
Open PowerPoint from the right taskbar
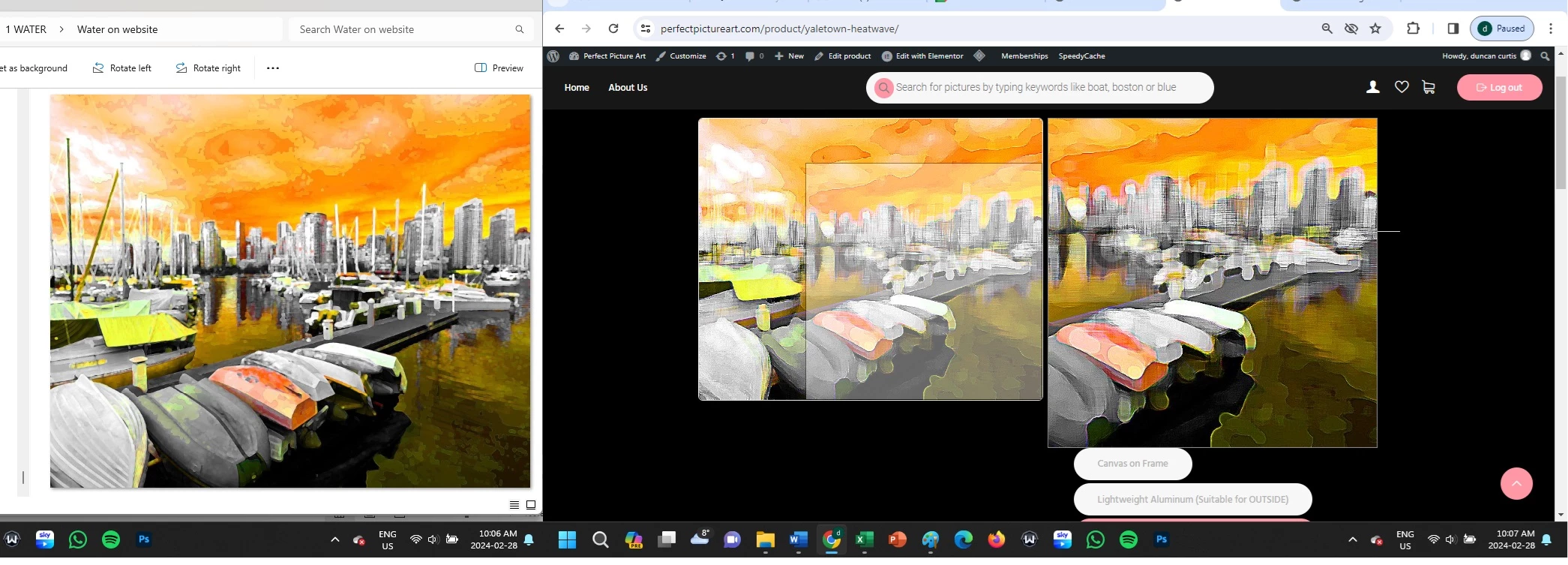pyautogui.click(x=898, y=539)
